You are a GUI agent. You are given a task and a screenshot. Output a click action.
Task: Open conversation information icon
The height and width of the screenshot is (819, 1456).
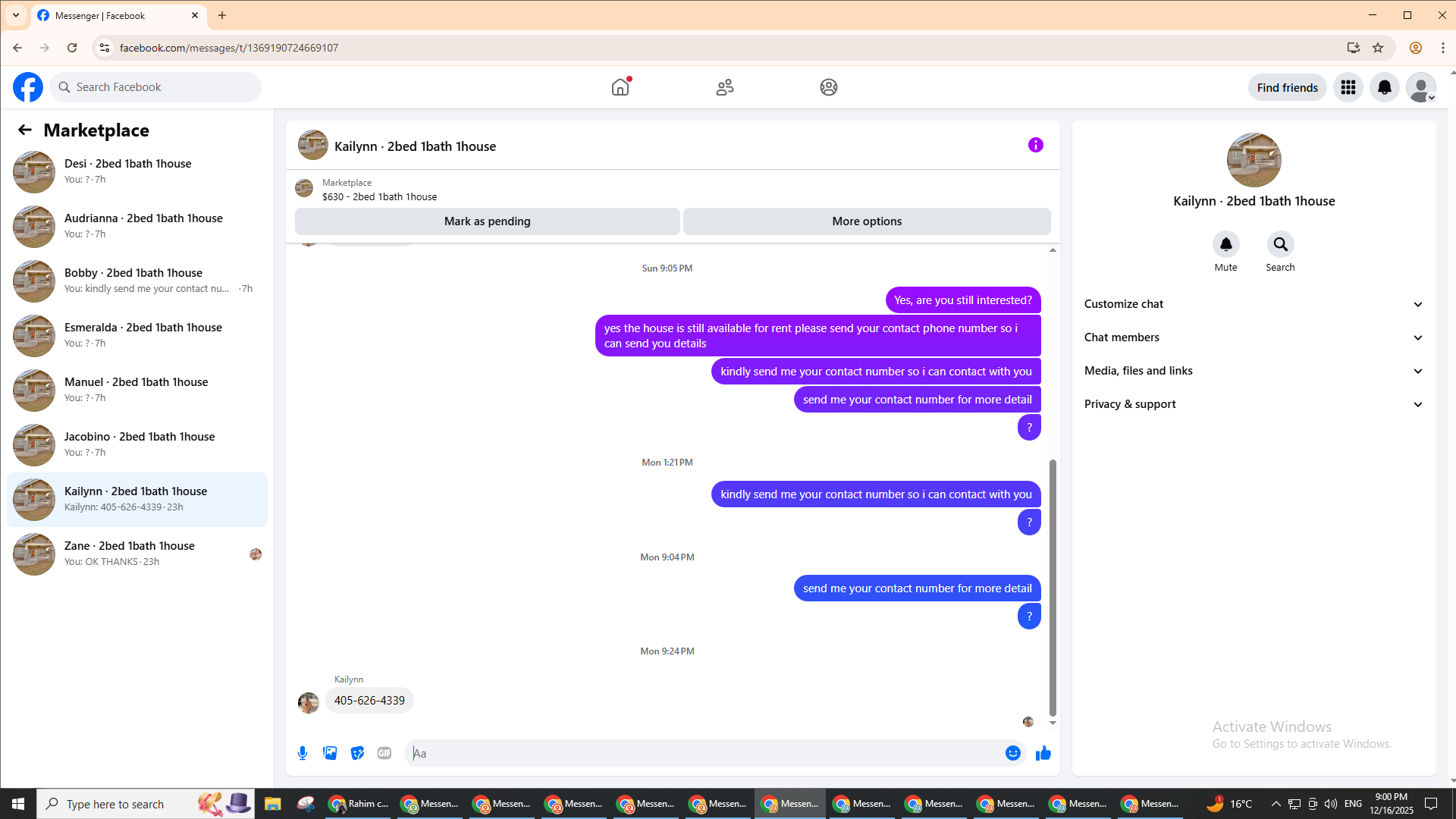[x=1036, y=145]
